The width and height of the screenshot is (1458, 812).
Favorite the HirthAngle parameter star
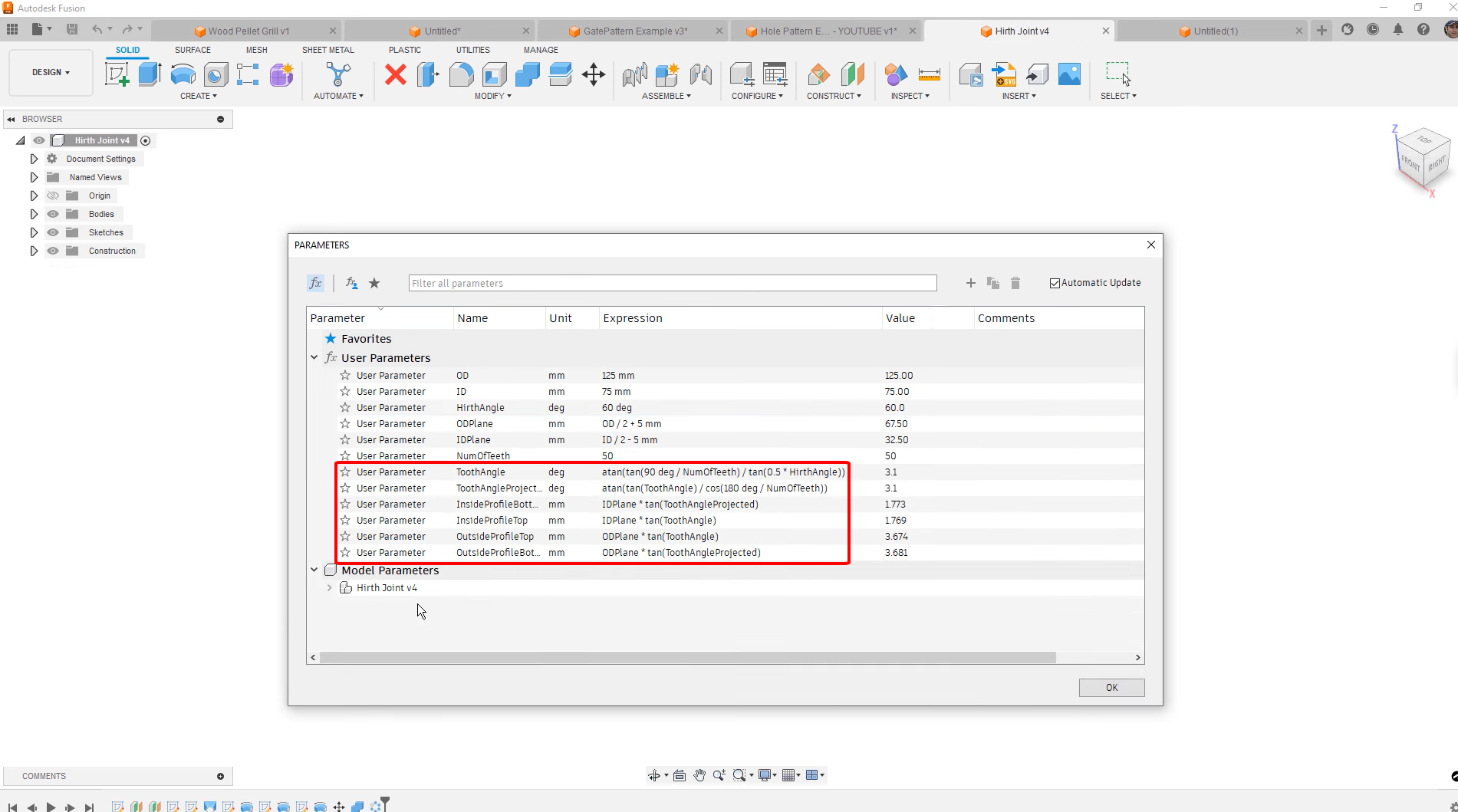point(345,408)
